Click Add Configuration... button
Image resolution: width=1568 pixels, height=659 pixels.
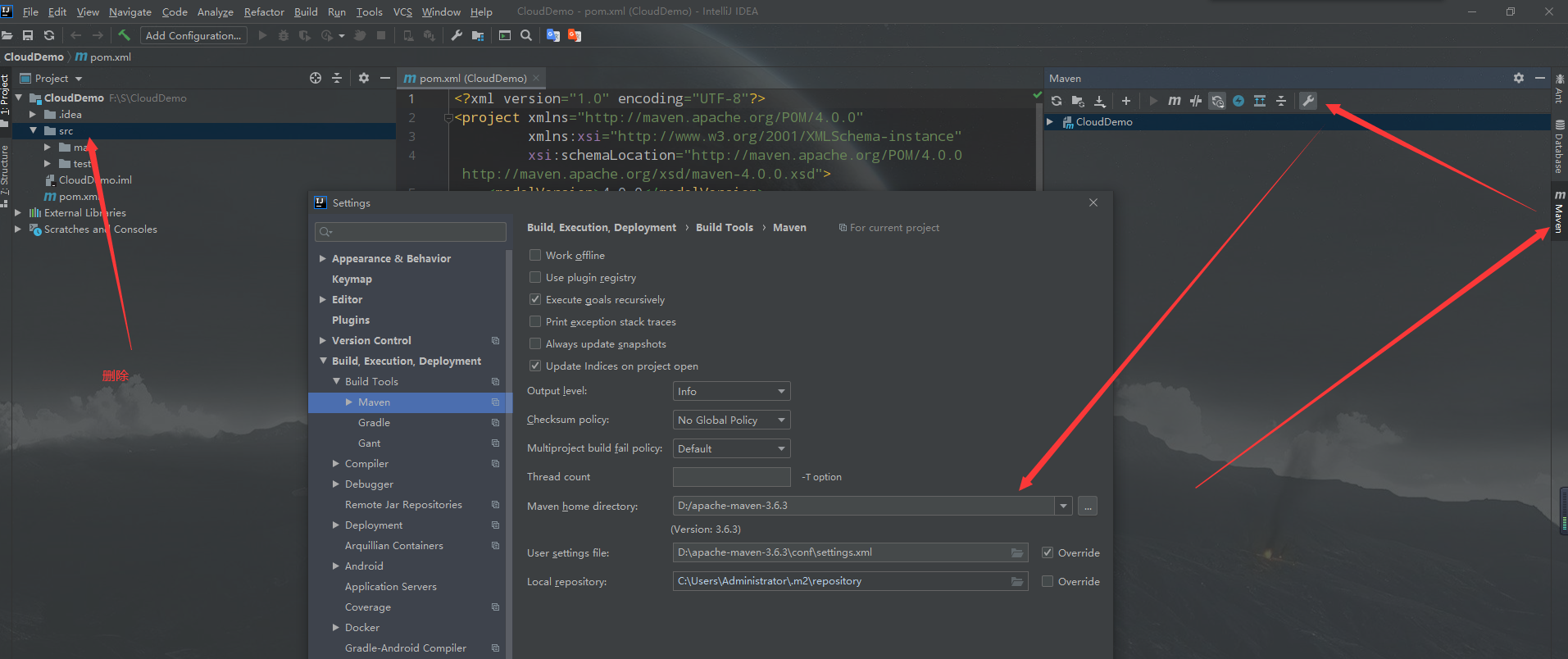193,35
